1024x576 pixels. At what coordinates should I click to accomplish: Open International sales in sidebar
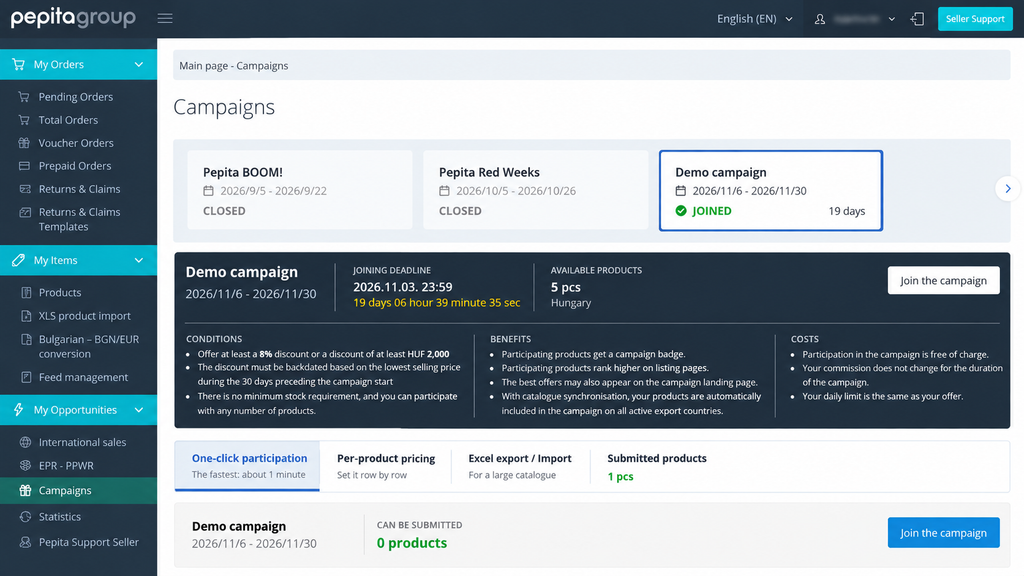[x=82, y=442]
